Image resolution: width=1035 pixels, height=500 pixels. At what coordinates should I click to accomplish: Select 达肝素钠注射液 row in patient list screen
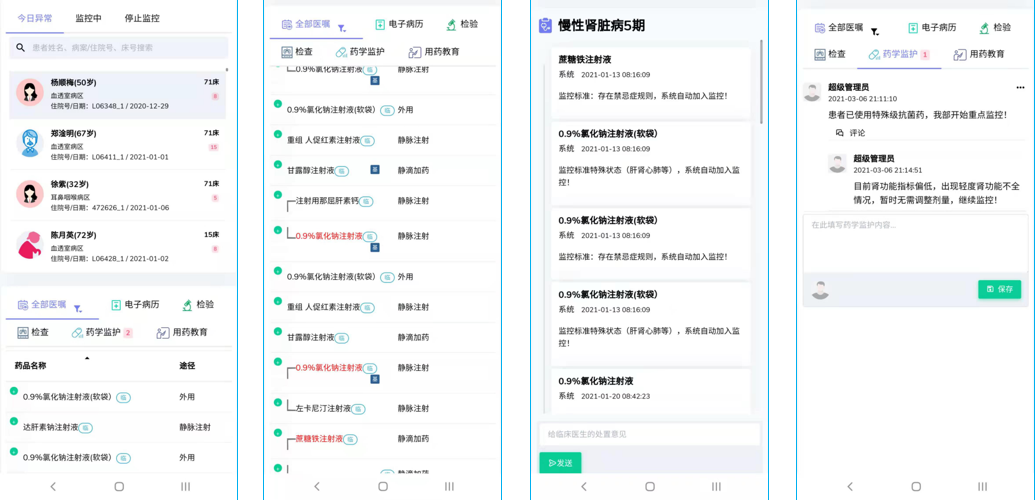click(x=119, y=427)
